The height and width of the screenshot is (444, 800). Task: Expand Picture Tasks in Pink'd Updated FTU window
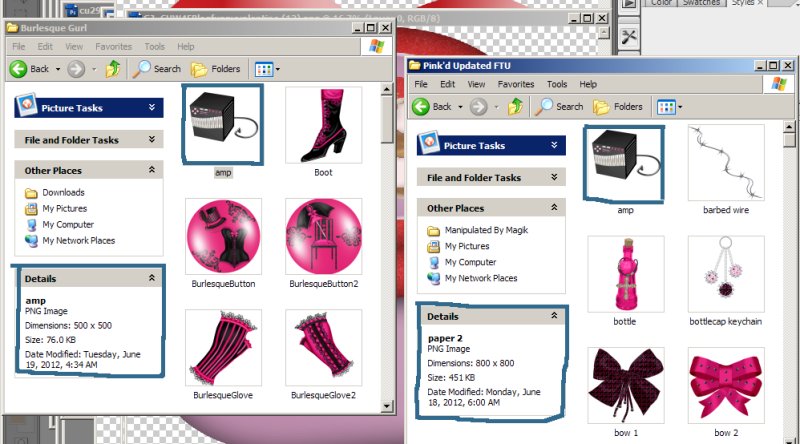click(554, 145)
